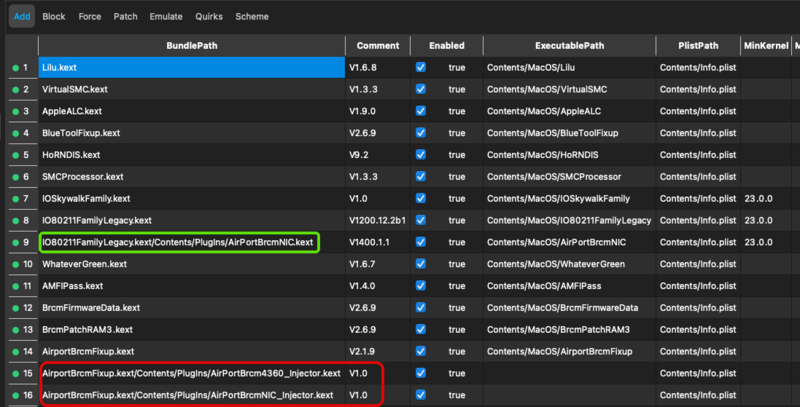Select the VirtualSMC.kext row
The height and width of the screenshot is (407, 800).
(x=192, y=89)
